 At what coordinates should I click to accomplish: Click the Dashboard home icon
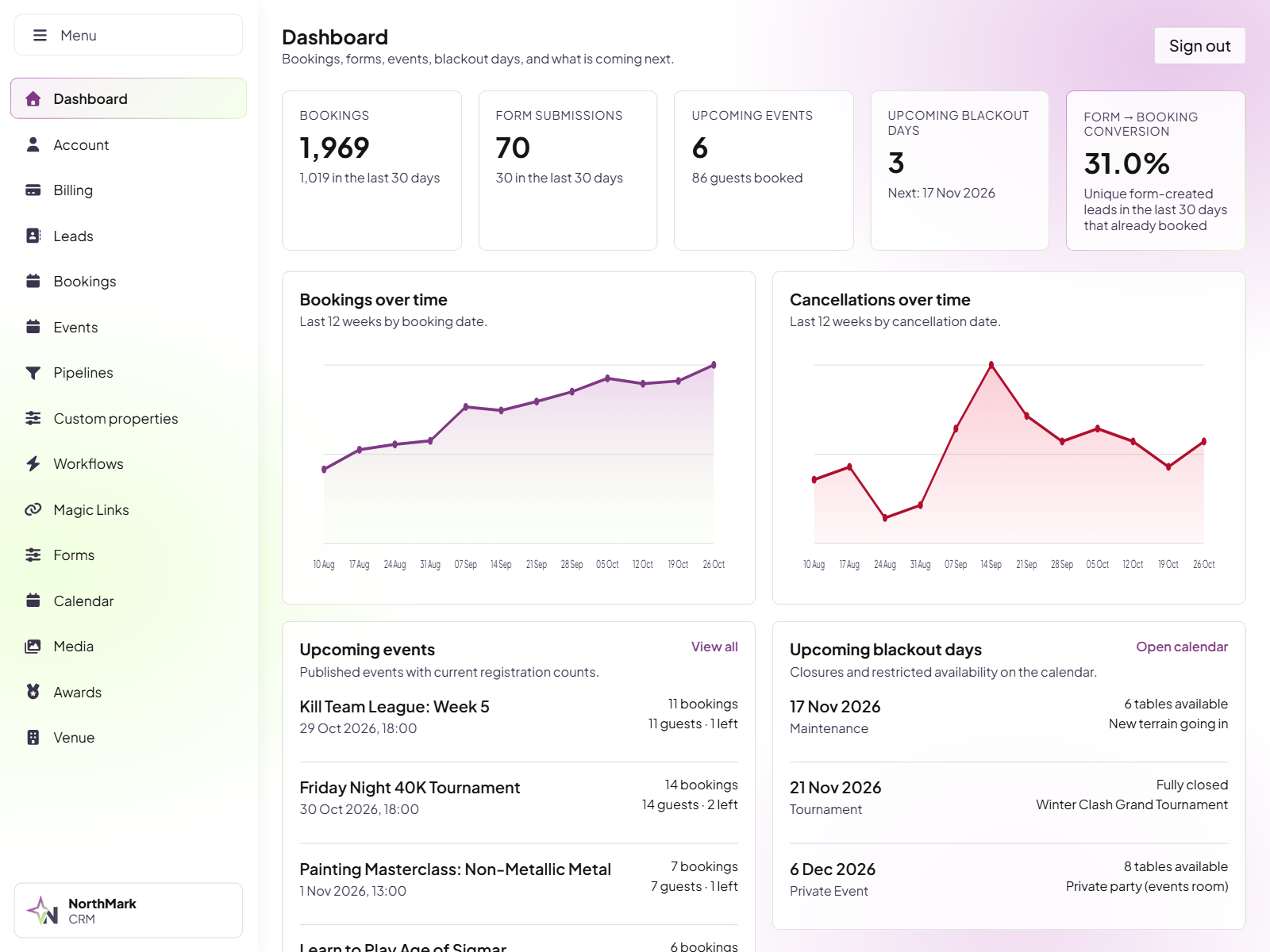(33, 98)
